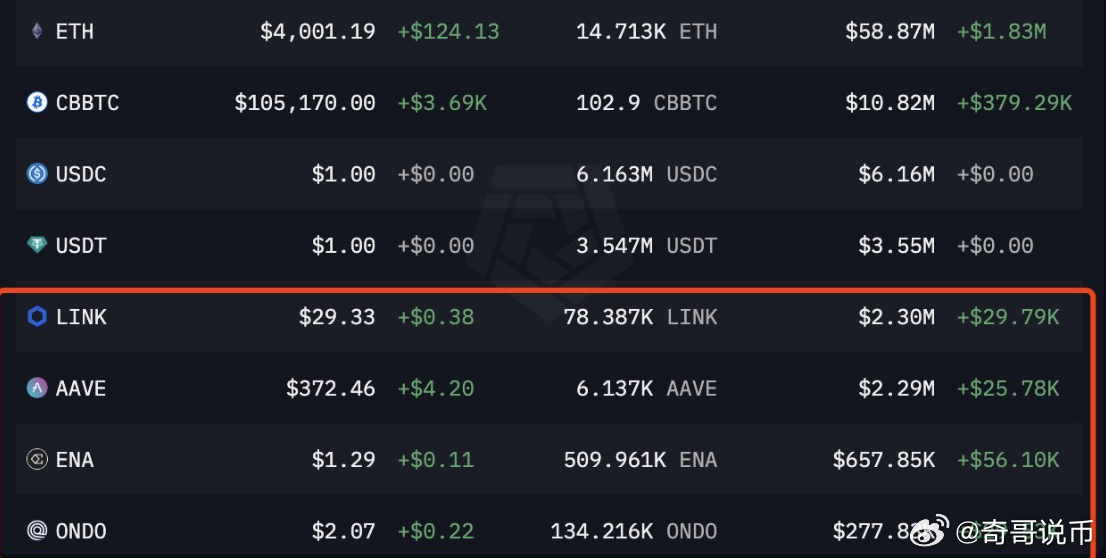Open the CBBTC token name link
Viewport: 1106px width, 558px height.
click(87, 103)
